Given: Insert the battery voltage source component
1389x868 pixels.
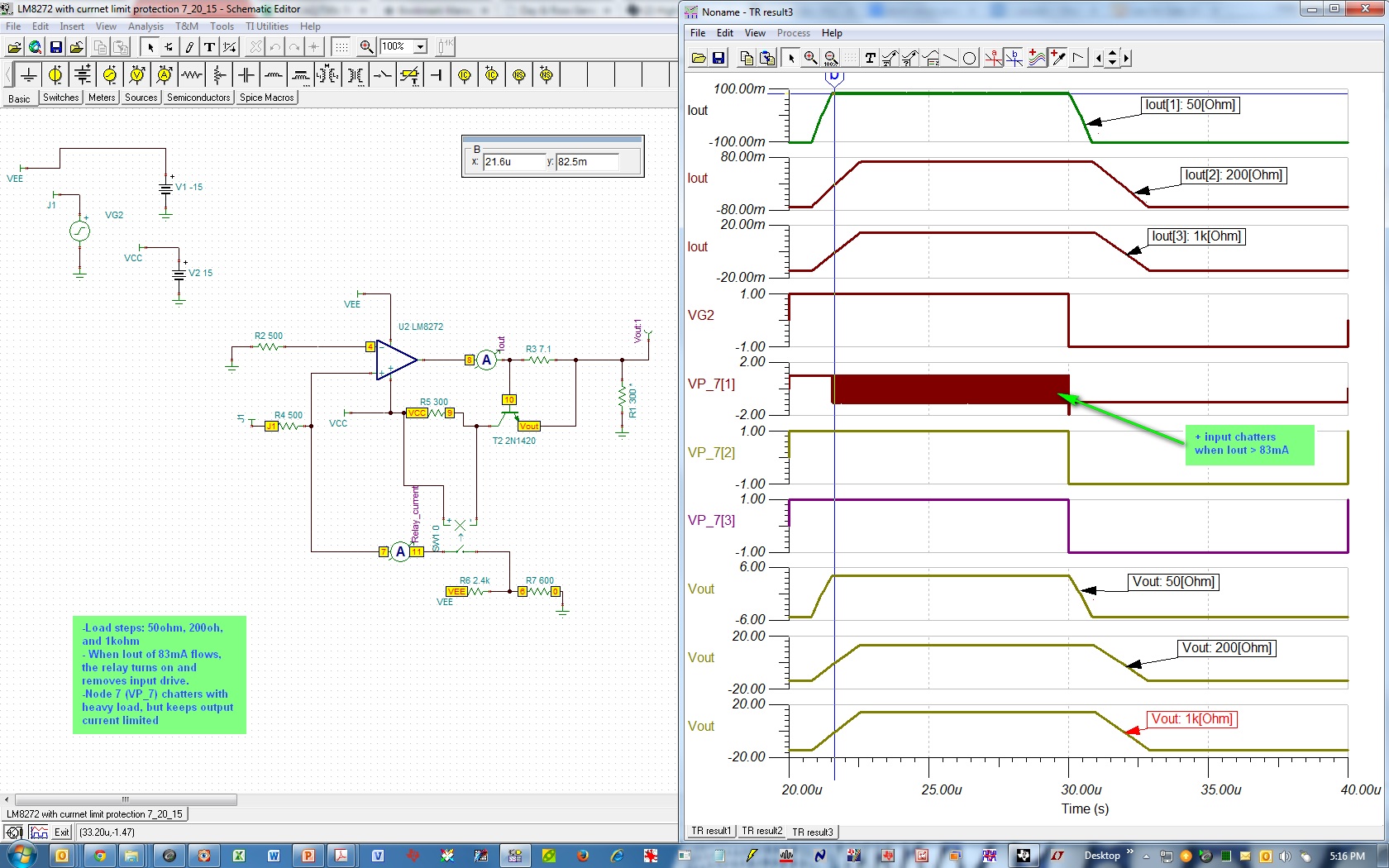Looking at the screenshot, I should [83, 75].
